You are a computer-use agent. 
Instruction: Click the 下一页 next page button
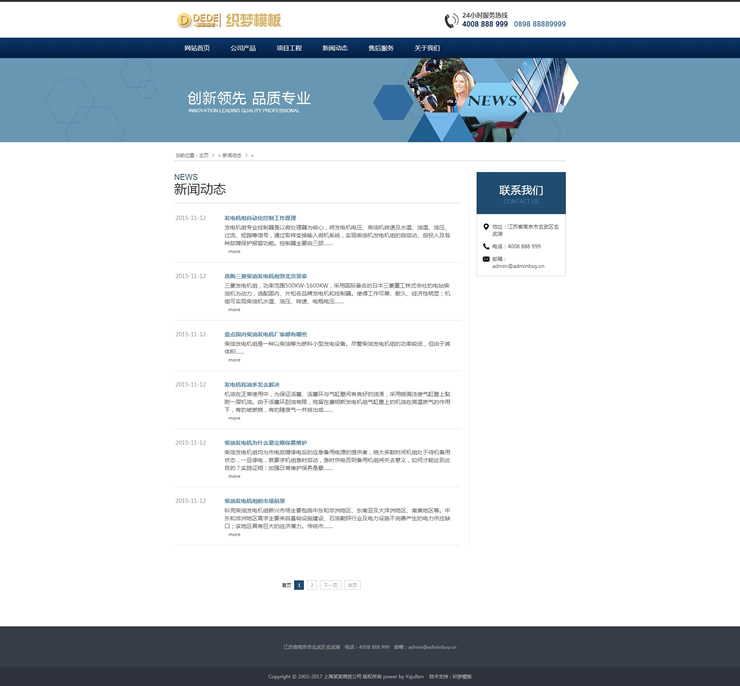click(x=330, y=585)
